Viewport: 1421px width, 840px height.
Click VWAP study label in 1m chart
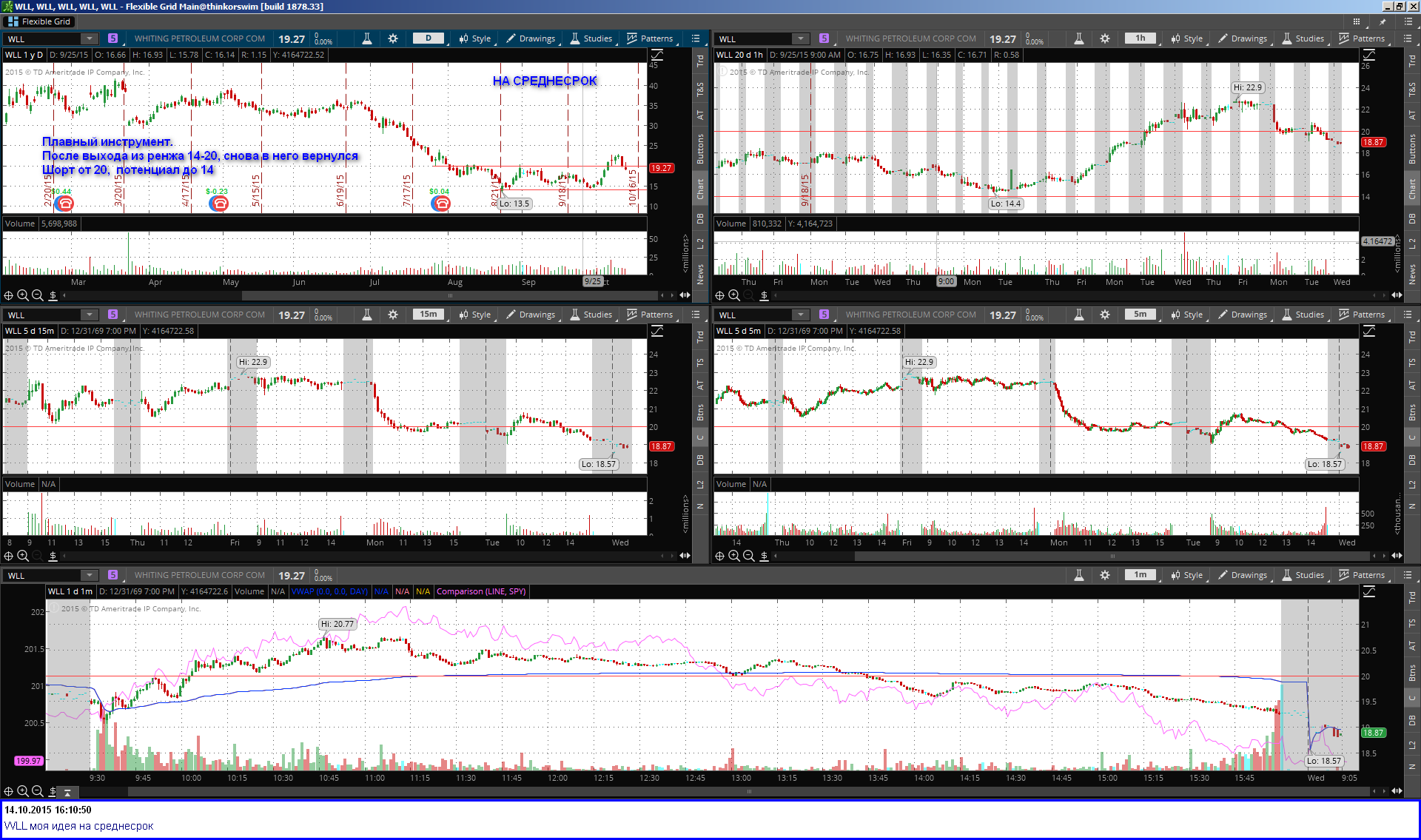point(329,591)
